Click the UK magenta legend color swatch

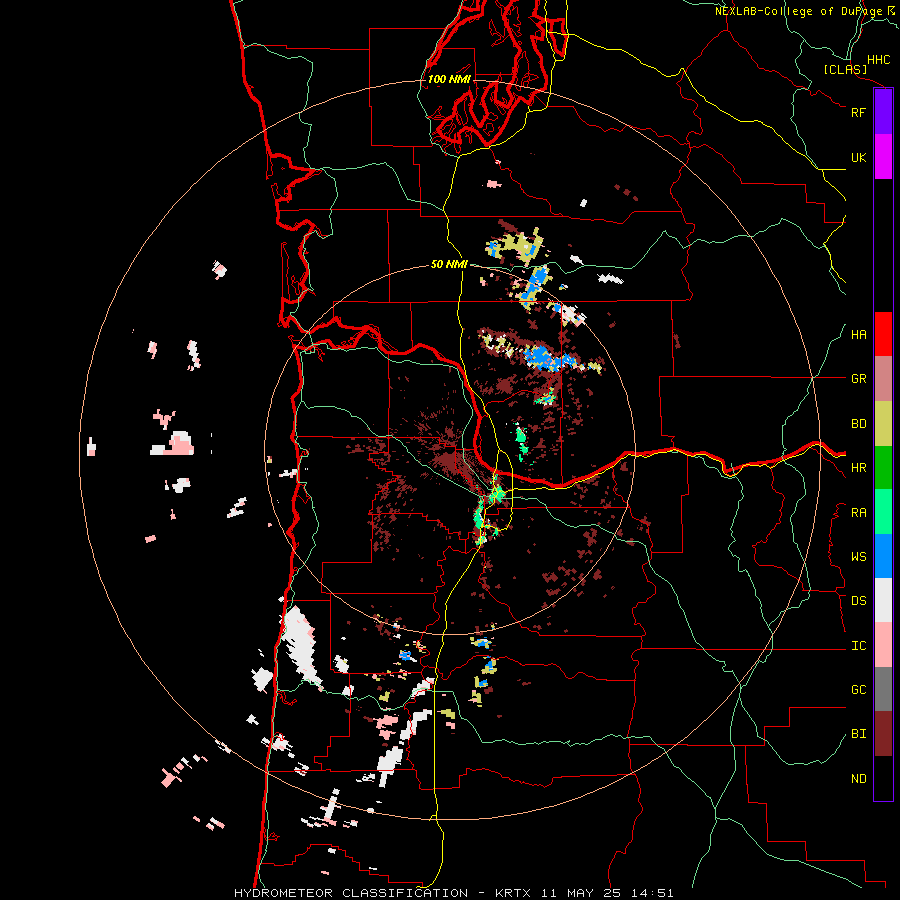883,157
